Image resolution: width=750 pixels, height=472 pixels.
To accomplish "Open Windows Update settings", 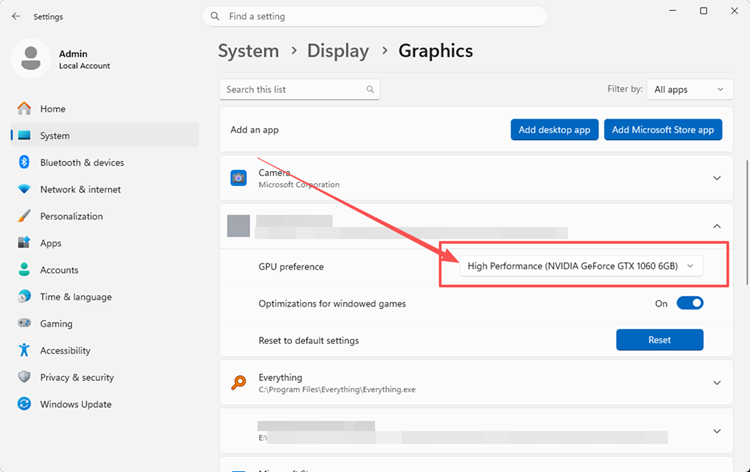I will click(104, 404).
